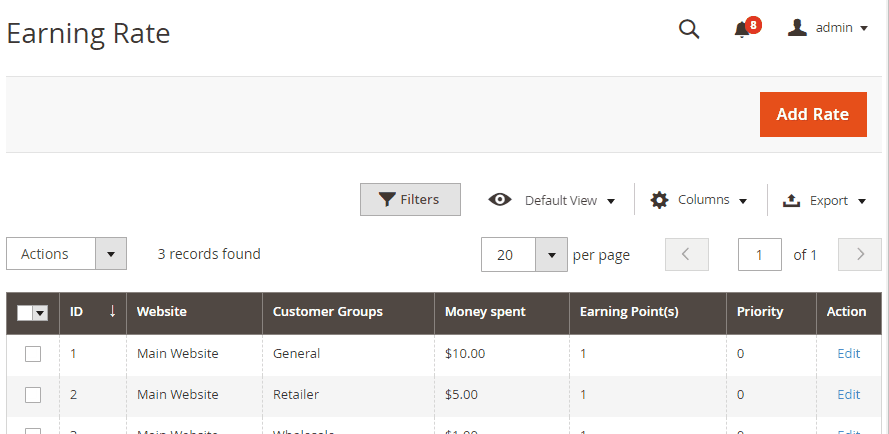
Task: Click the "$5.00" money spent cell
Action: (x=462, y=394)
